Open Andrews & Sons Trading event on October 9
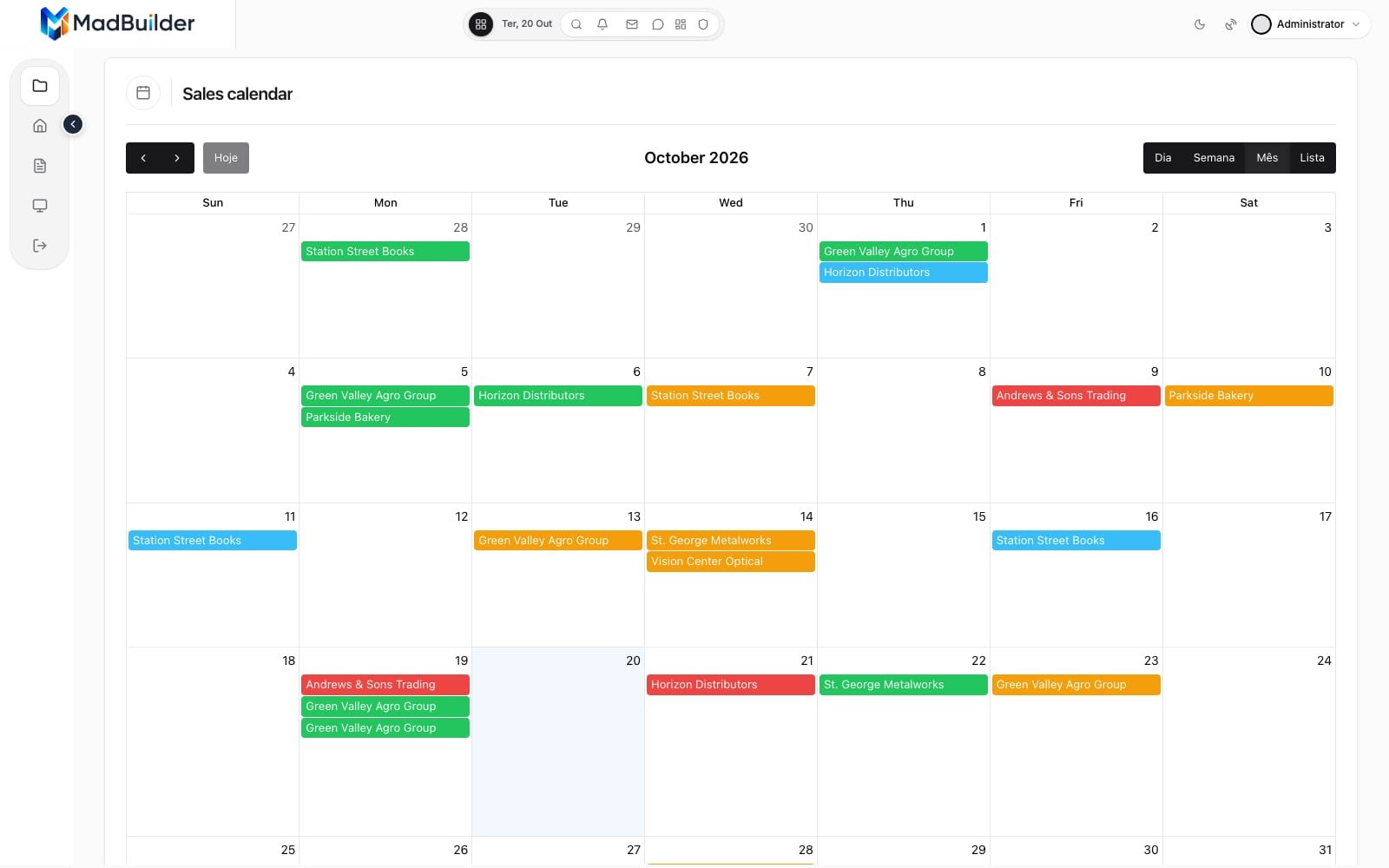The image size is (1389, 868). (1076, 396)
